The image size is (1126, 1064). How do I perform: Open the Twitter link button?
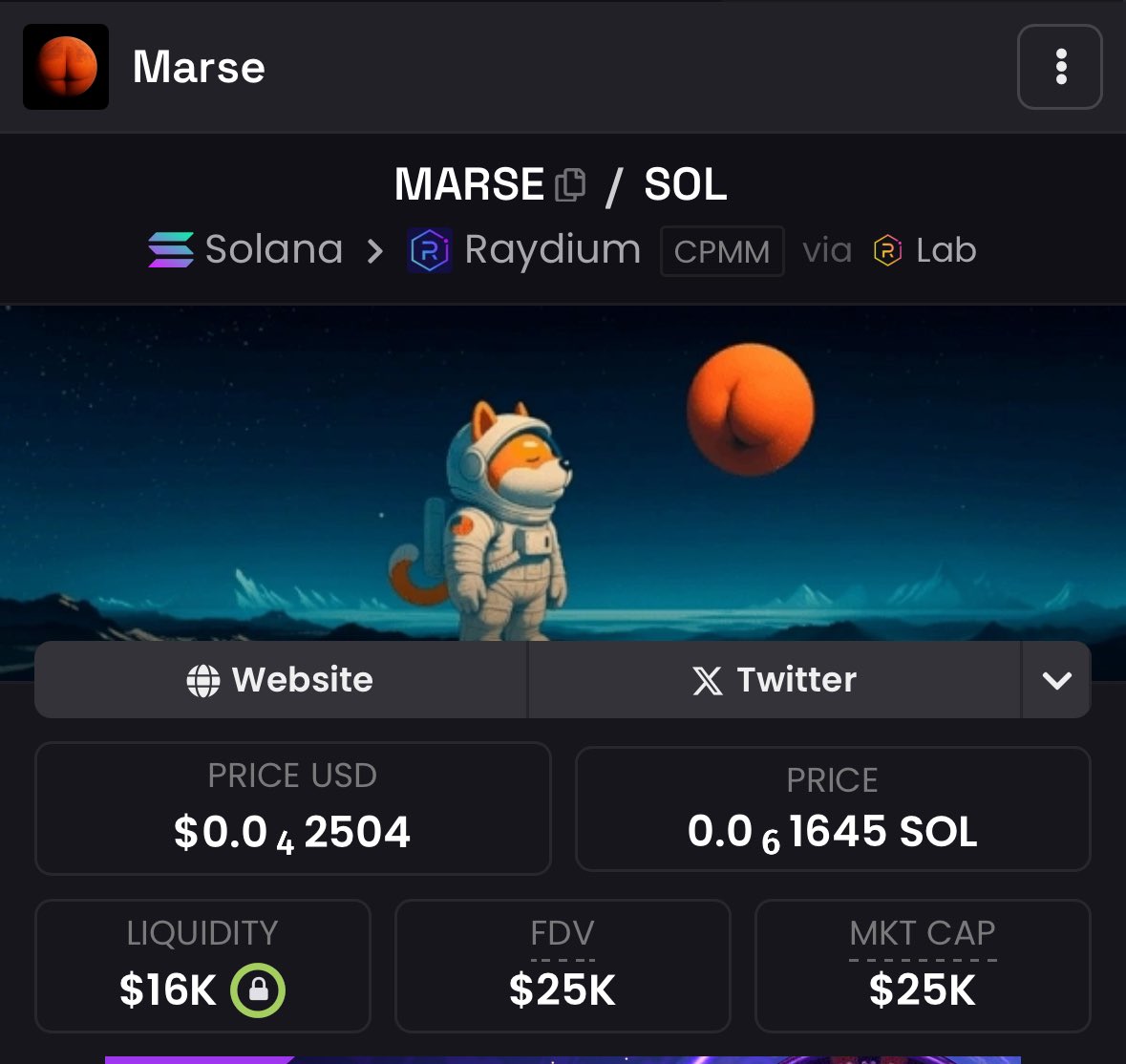775,680
